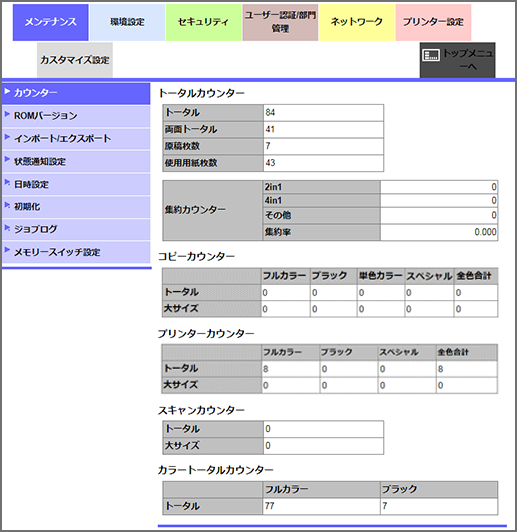Open 状態通知設定 in the side menu
Screen dimensions: 517x532
pyautogui.click(x=76, y=161)
